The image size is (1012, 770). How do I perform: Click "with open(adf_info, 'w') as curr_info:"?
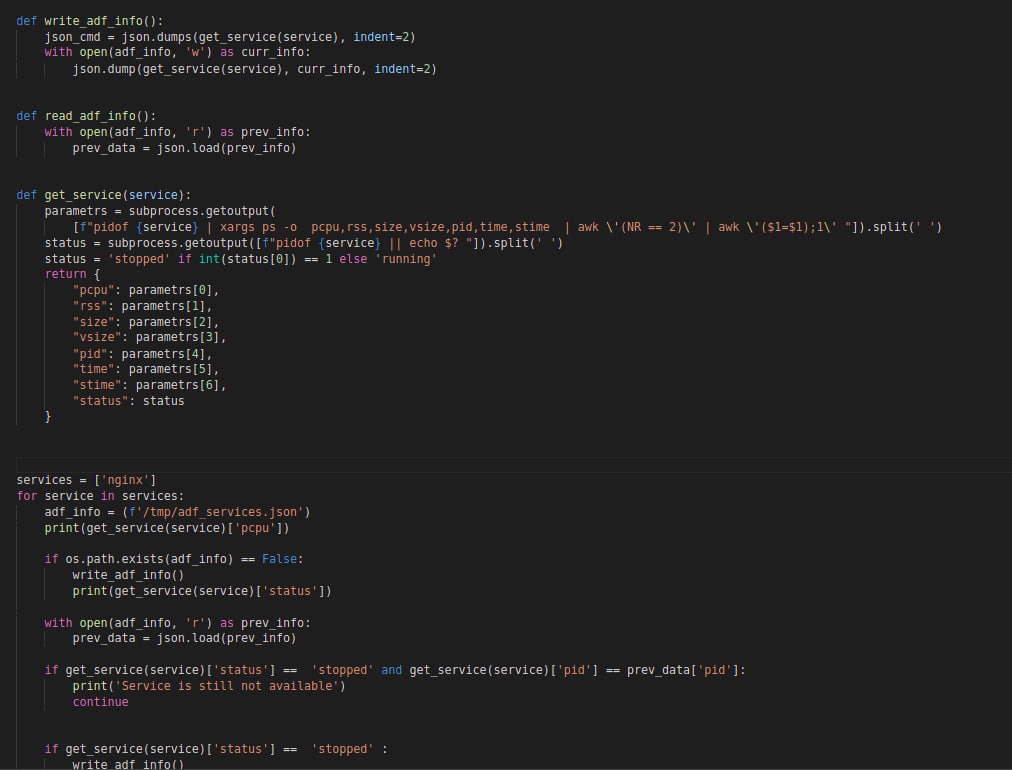(x=177, y=52)
